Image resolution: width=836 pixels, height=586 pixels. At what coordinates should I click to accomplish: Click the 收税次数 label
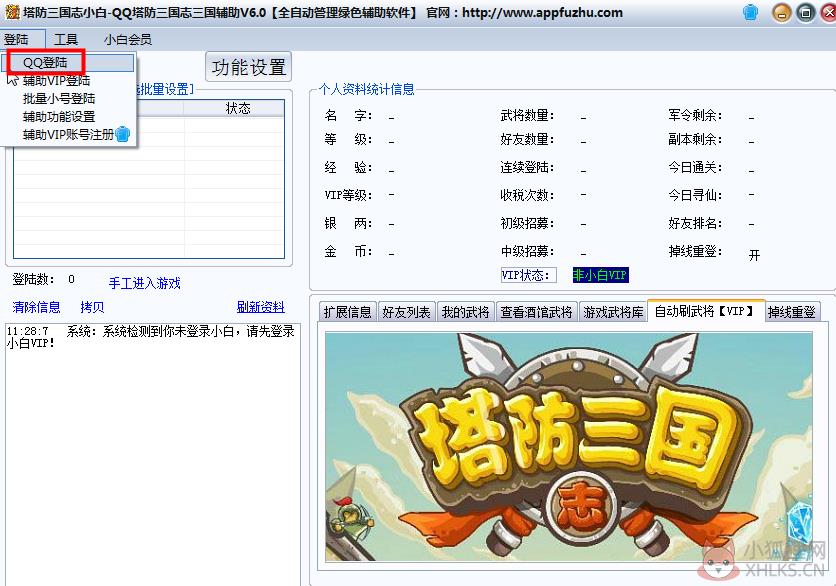[x=527, y=195]
